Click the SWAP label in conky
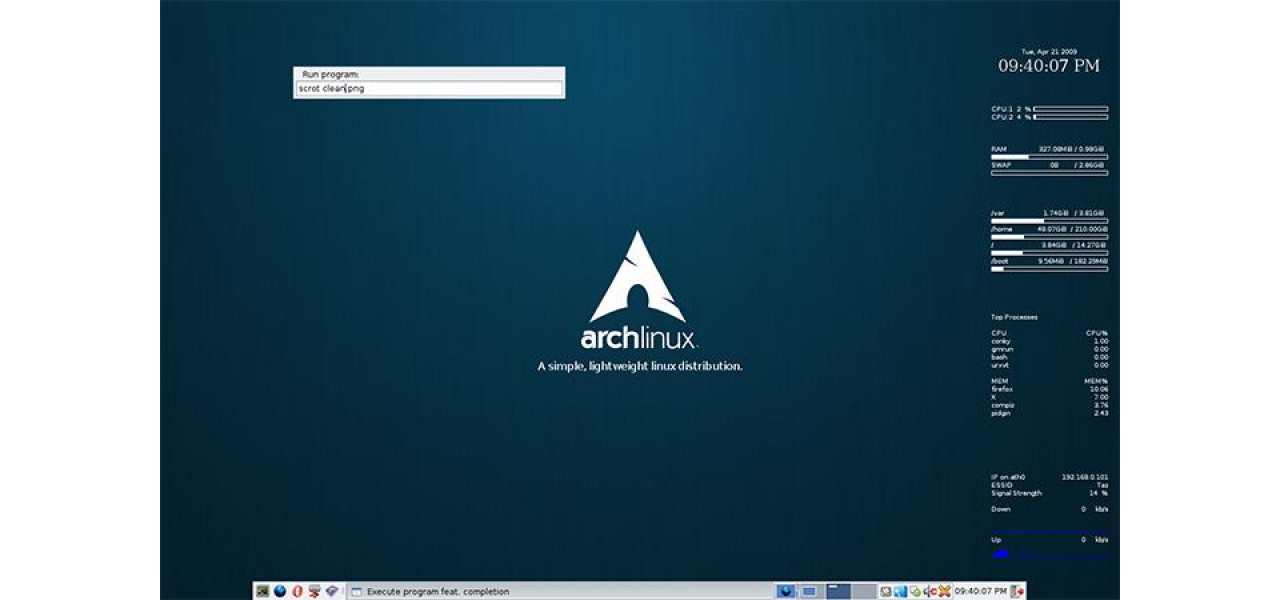The image size is (1280, 600). (x=1000, y=165)
